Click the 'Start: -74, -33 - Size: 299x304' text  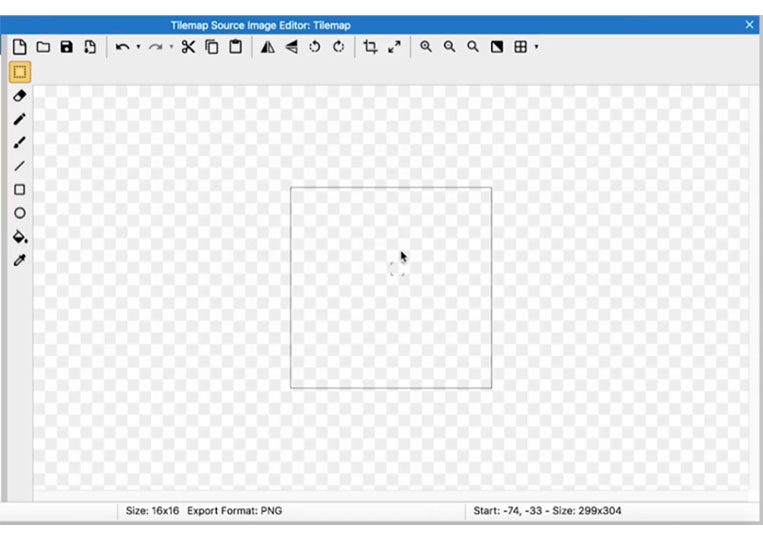point(547,511)
